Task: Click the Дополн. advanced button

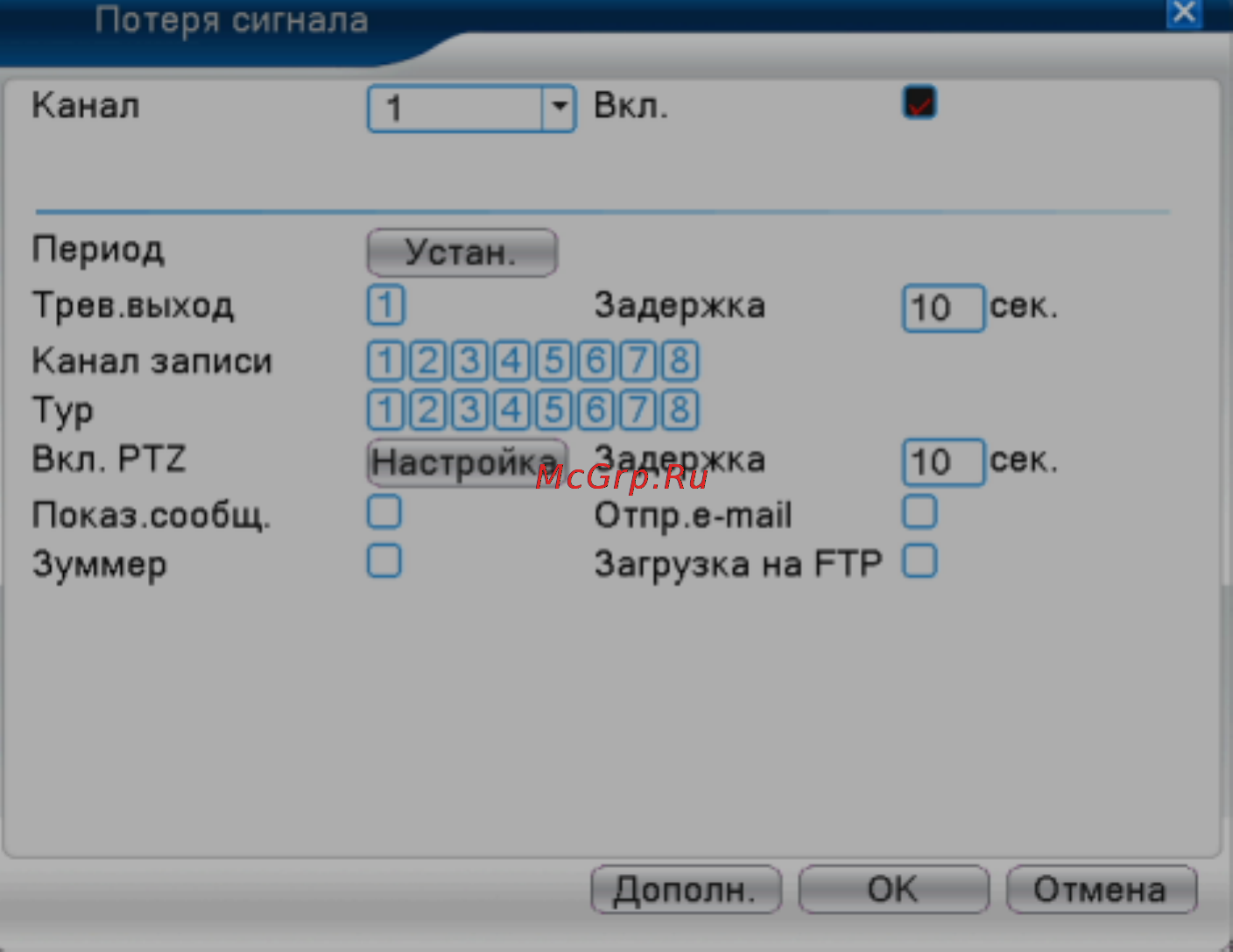Action: pos(686,890)
